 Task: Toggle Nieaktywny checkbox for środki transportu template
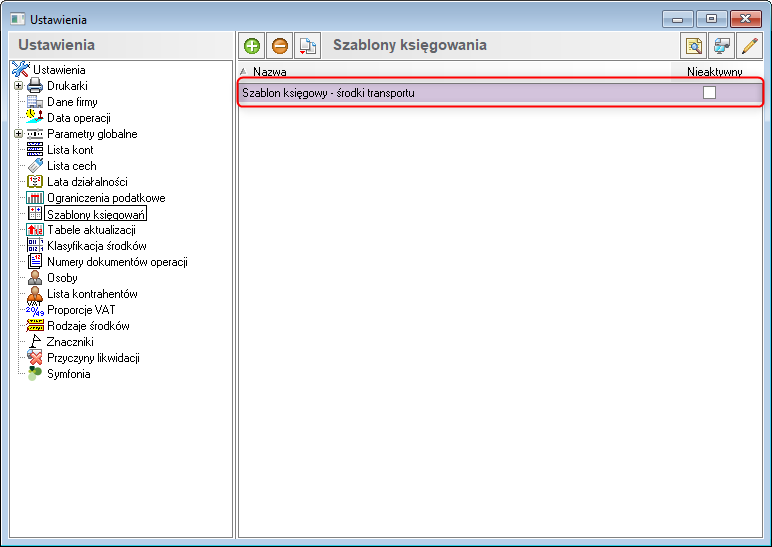(709, 93)
